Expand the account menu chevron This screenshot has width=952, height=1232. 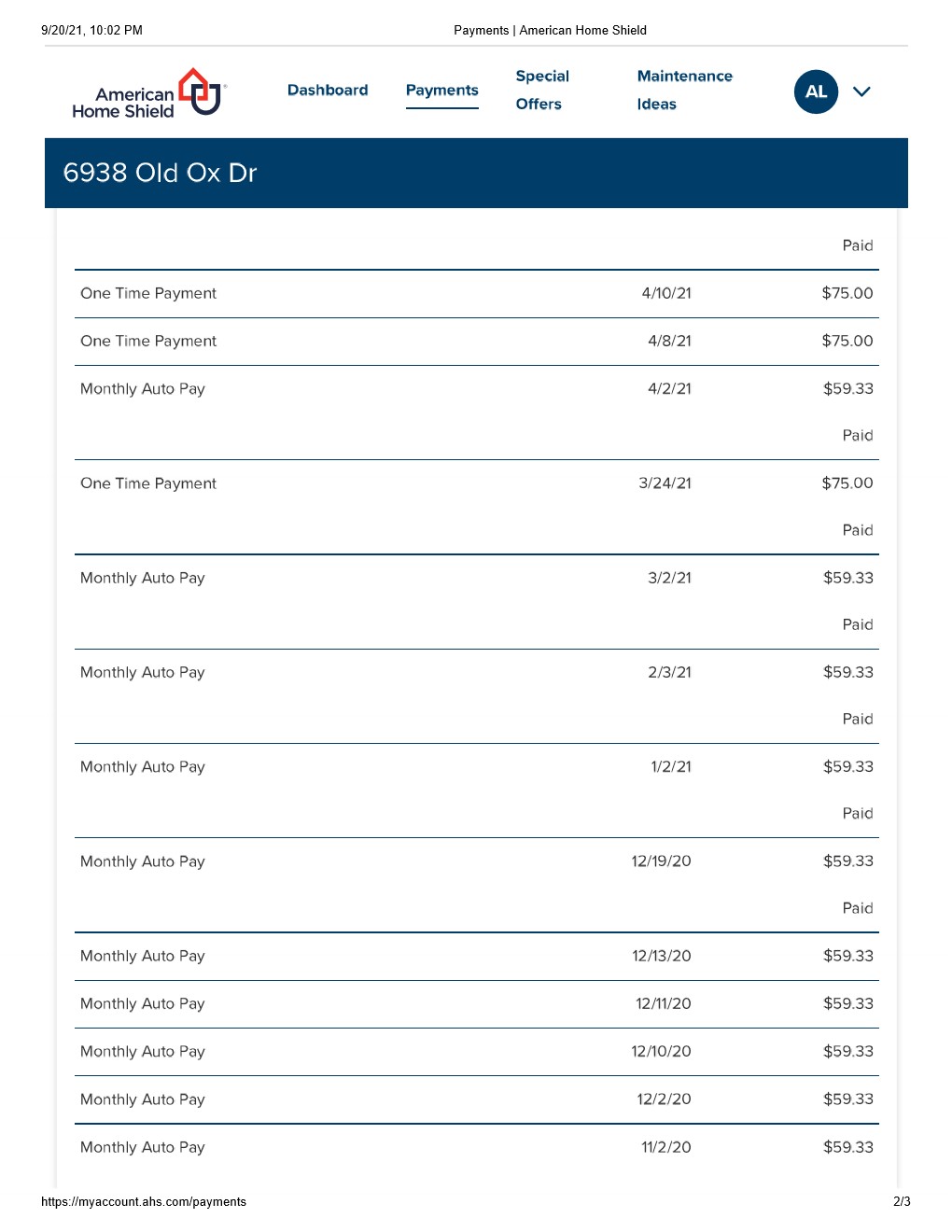861,91
